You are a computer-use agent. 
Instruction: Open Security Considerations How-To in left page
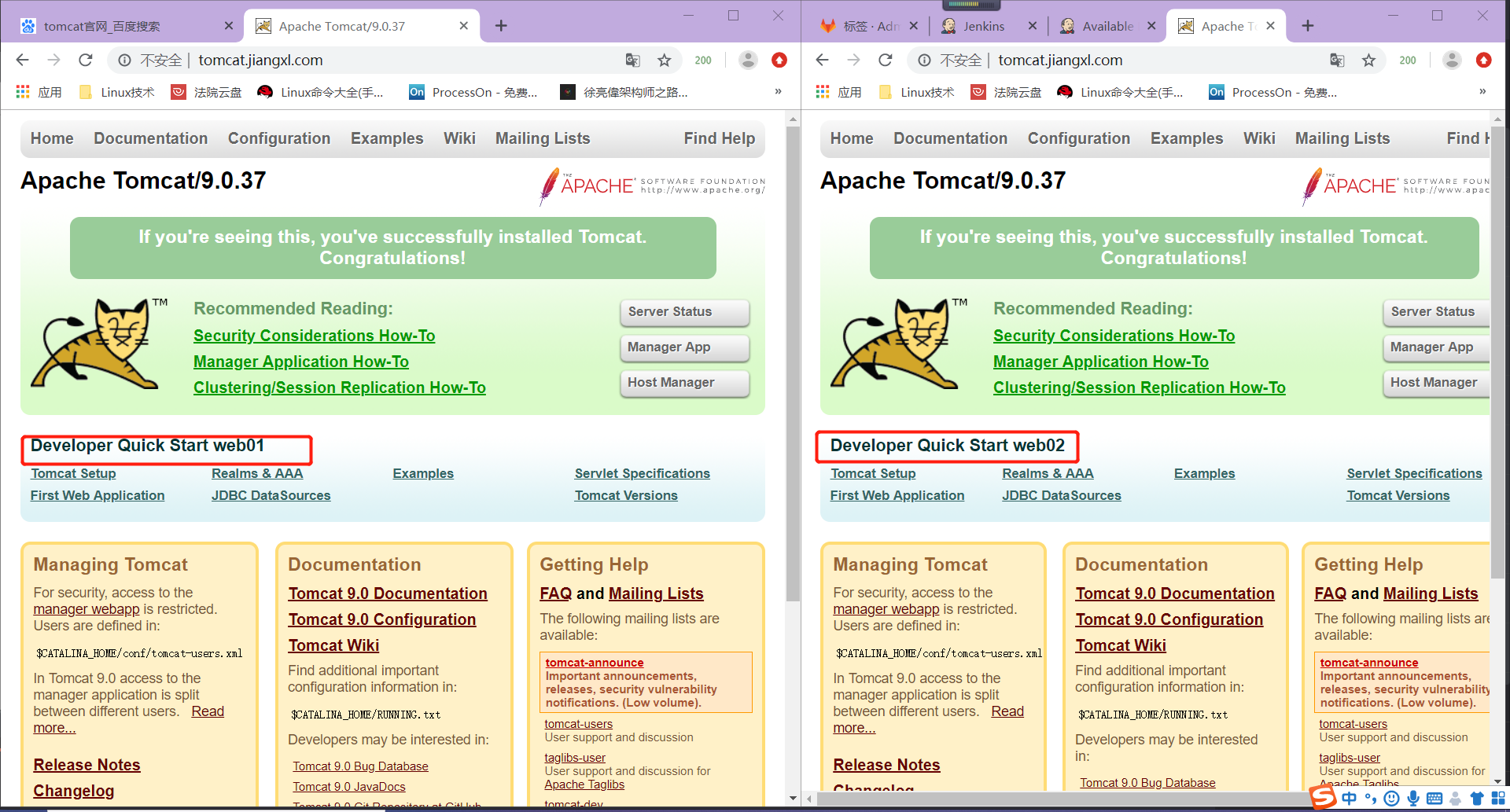click(x=315, y=336)
